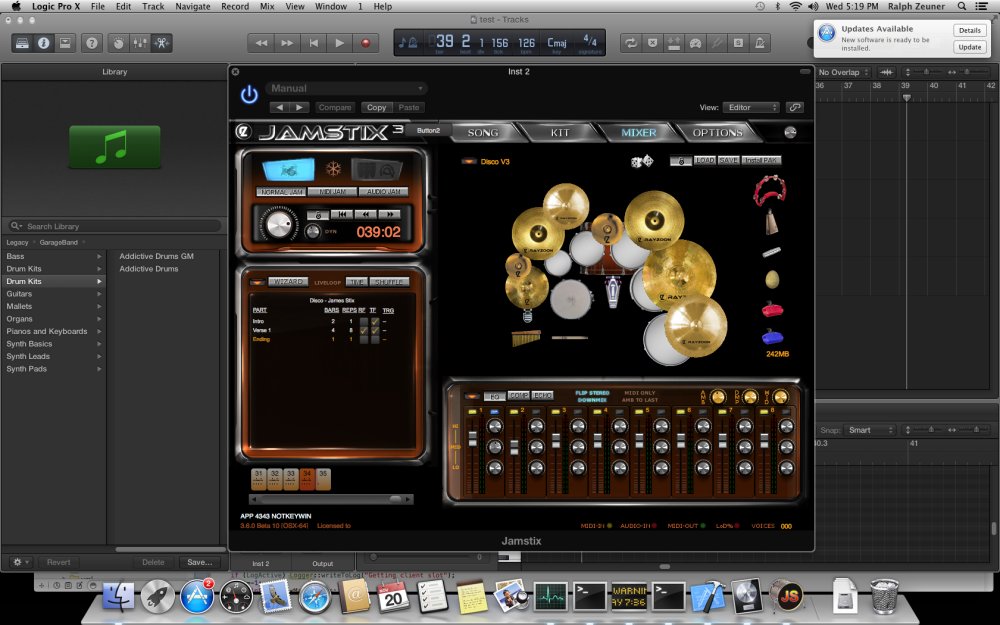Screen dimensions: 1000x625
Task: Click the plugin link chain icon
Action: [x=795, y=107]
